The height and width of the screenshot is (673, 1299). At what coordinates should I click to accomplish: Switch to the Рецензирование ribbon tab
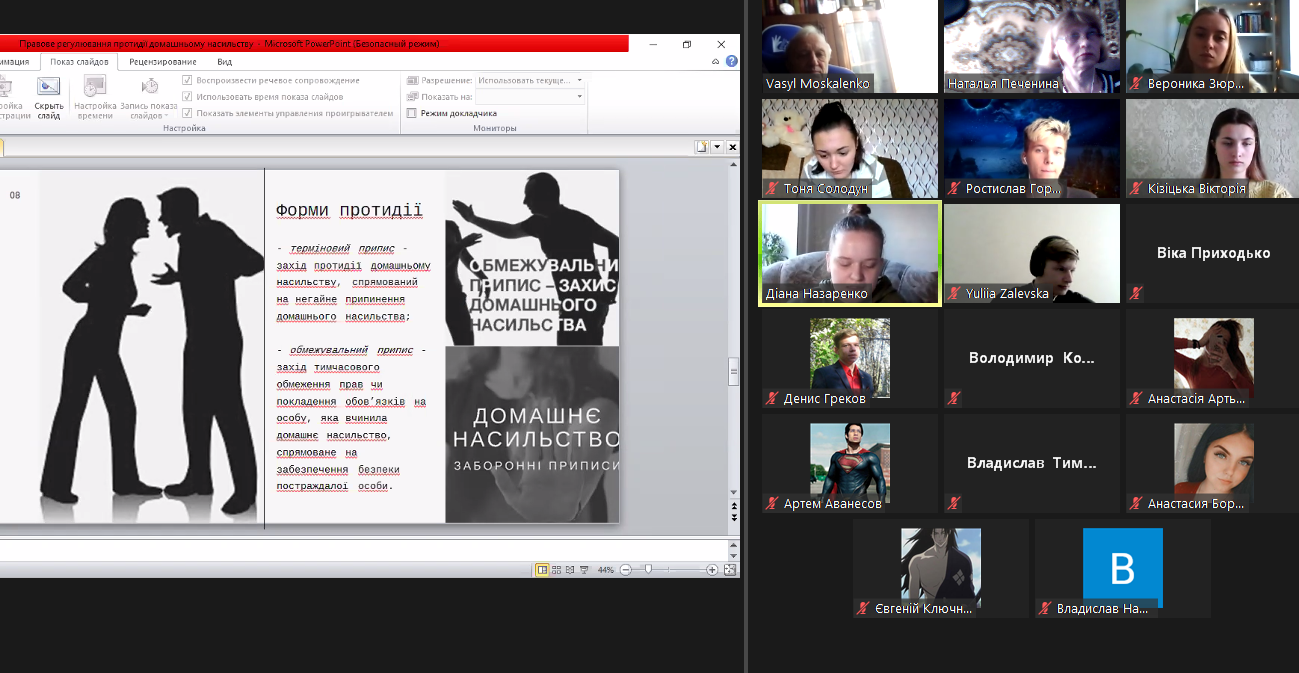pos(163,61)
